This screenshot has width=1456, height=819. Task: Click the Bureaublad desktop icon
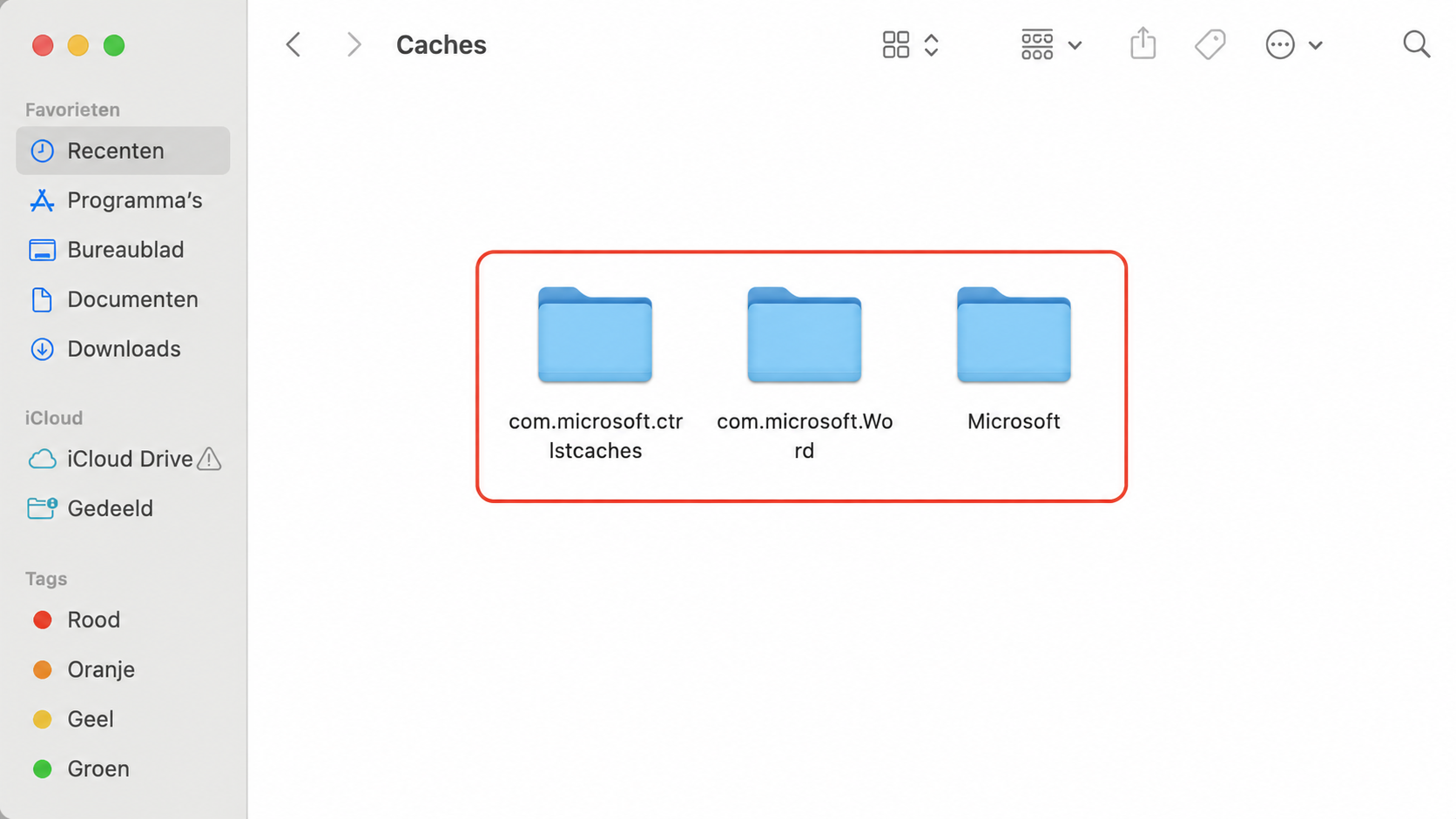pyautogui.click(x=42, y=250)
